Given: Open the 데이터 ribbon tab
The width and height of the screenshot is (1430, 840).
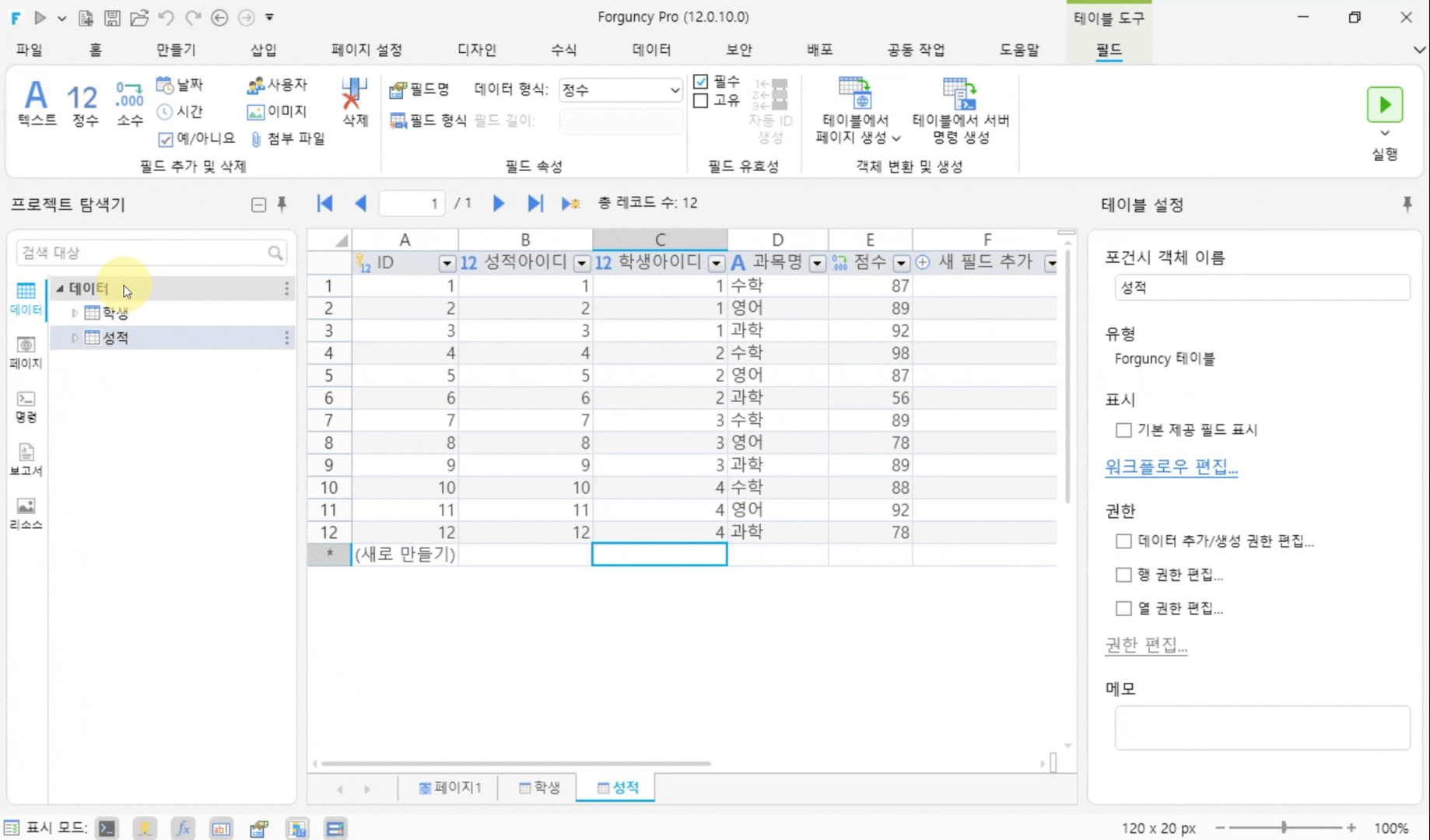Looking at the screenshot, I should [651, 50].
